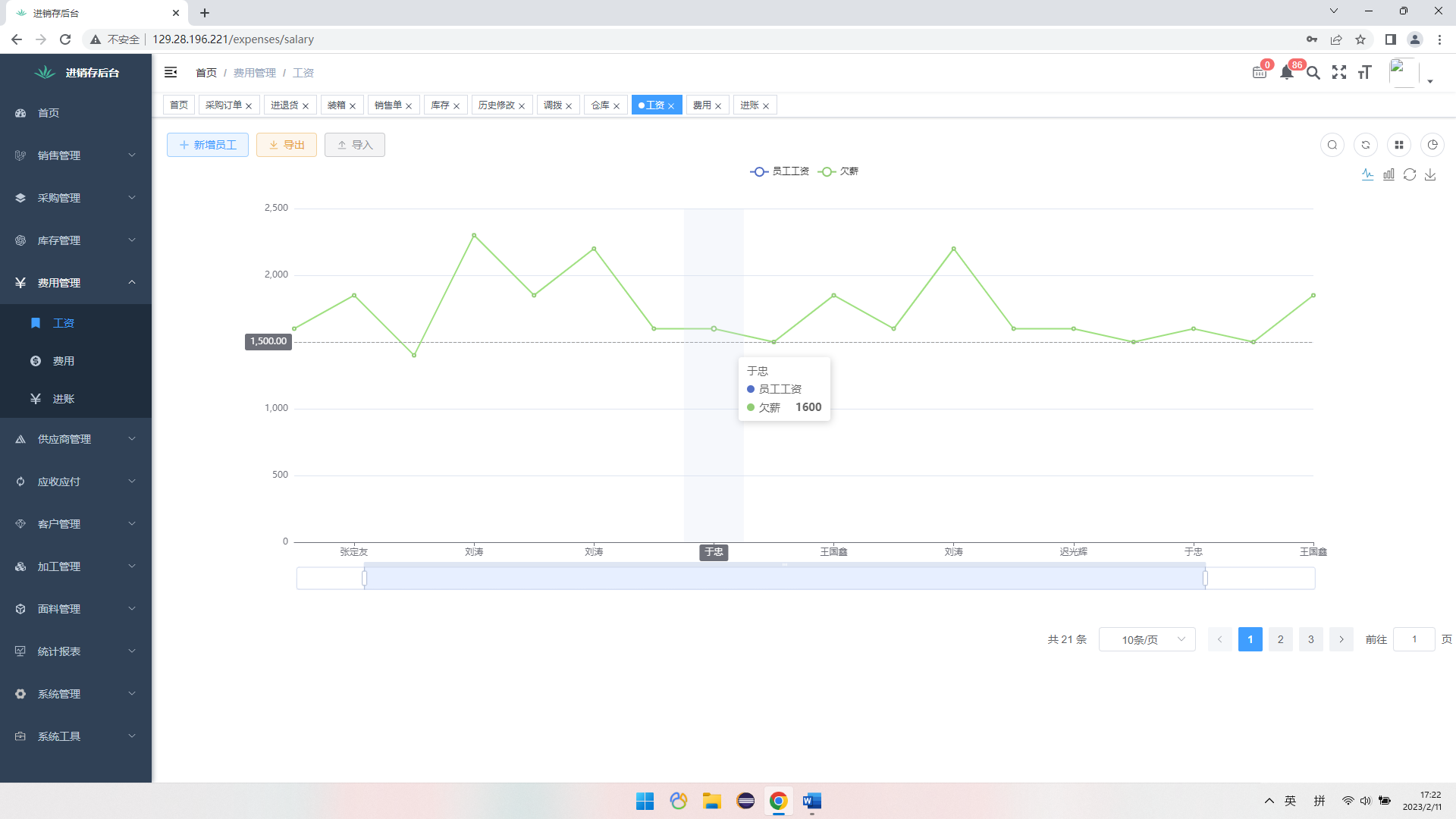1456x819 pixels.
Task: Collapse the sidebar with the hamburger icon
Action: click(171, 72)
